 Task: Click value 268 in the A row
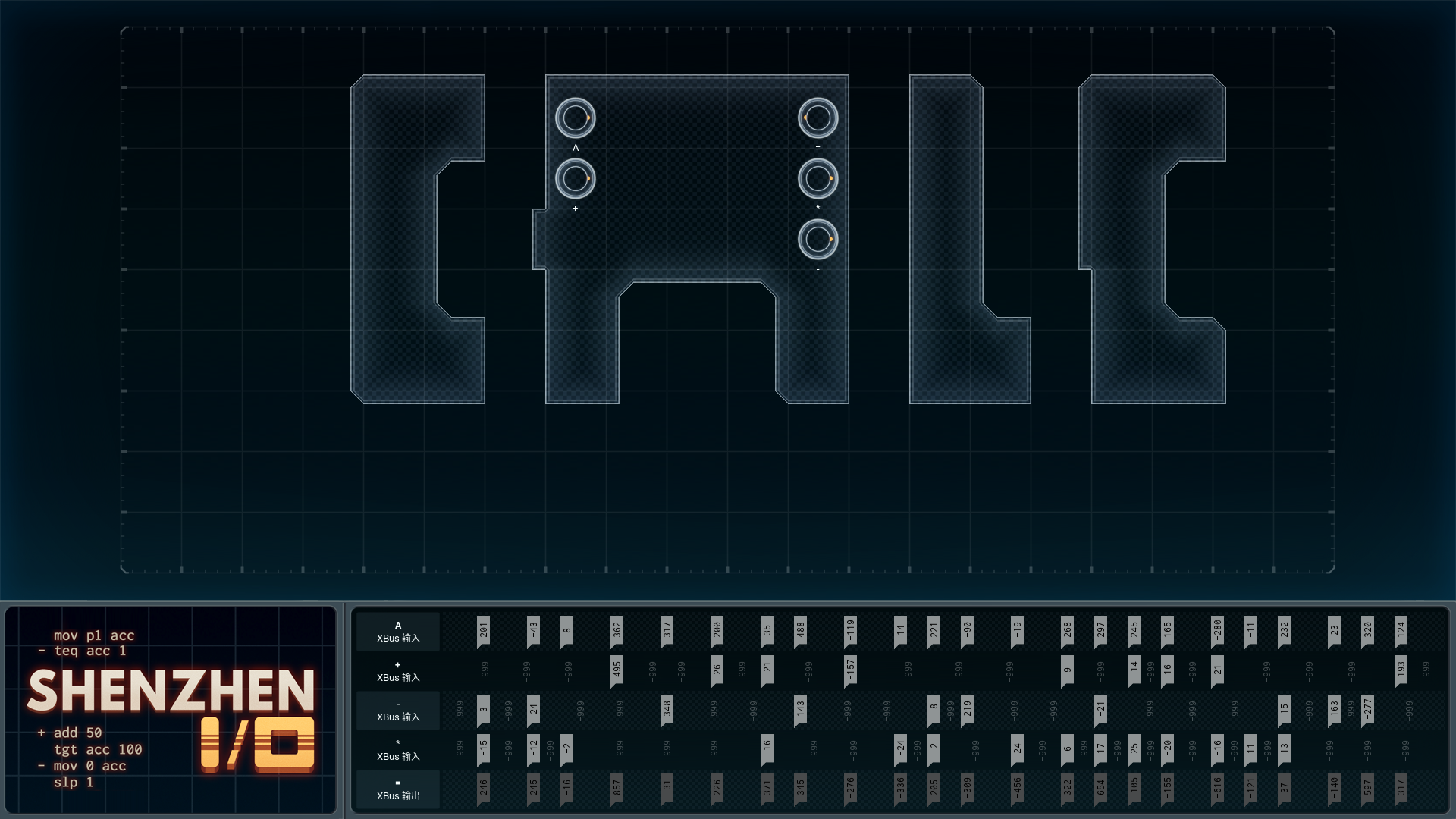tap(1068, 630)
